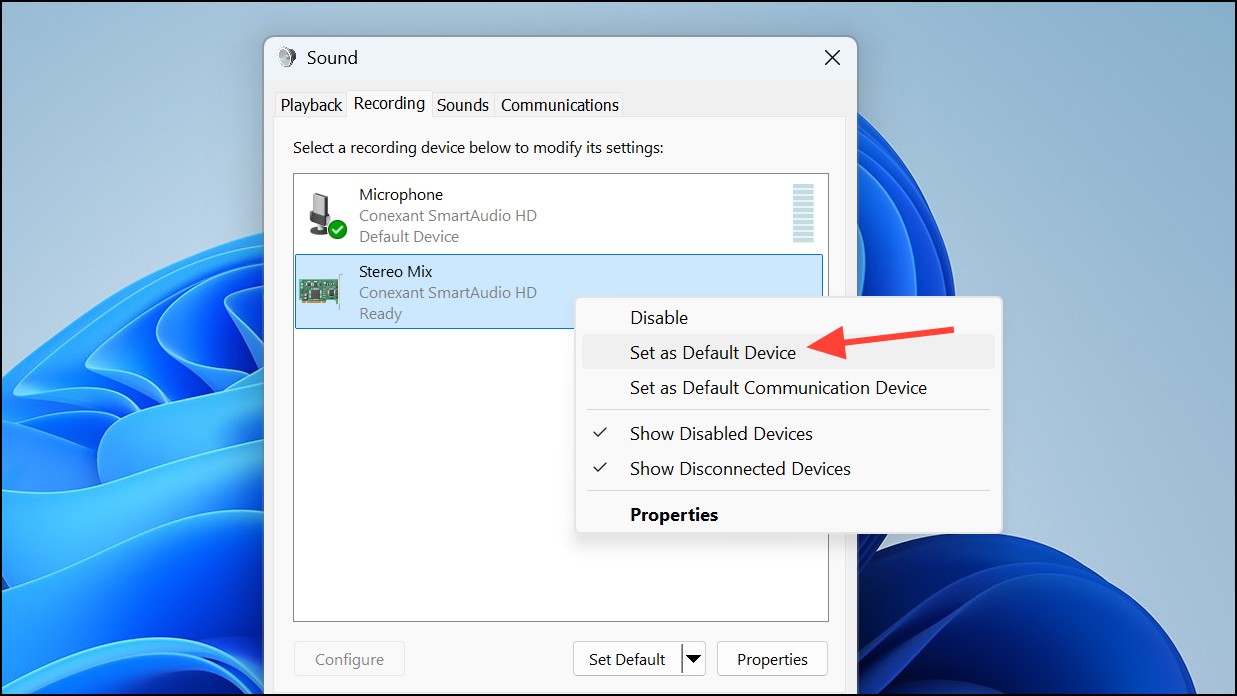Toggle Show Disconnected Devices option
The height and width of the screenshot is (696, 1237).
[739, 468]
